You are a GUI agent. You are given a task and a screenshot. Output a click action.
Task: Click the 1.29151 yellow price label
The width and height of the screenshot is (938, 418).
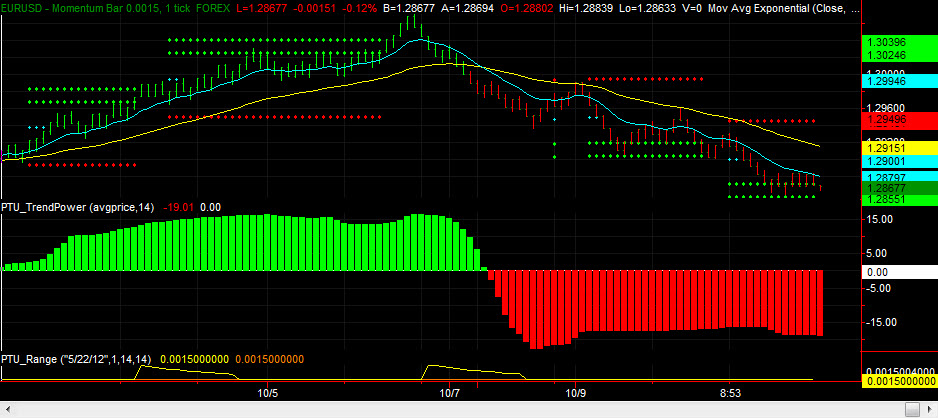pos(899,148)
